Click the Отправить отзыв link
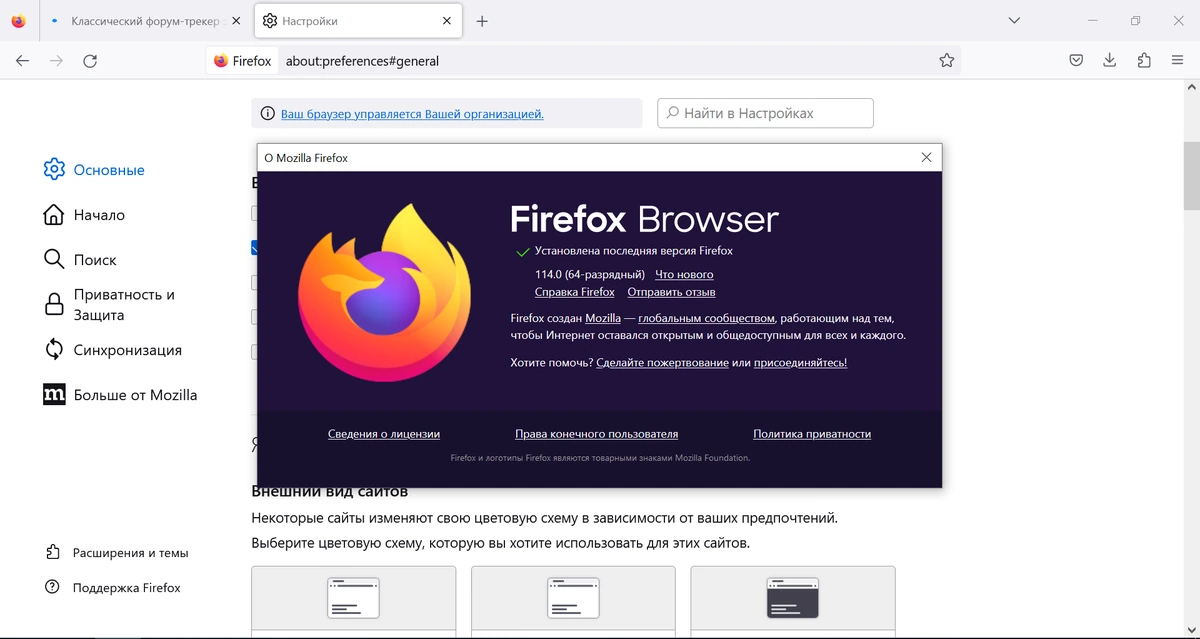Viewport: 1200px width, 639px height. 671,292
